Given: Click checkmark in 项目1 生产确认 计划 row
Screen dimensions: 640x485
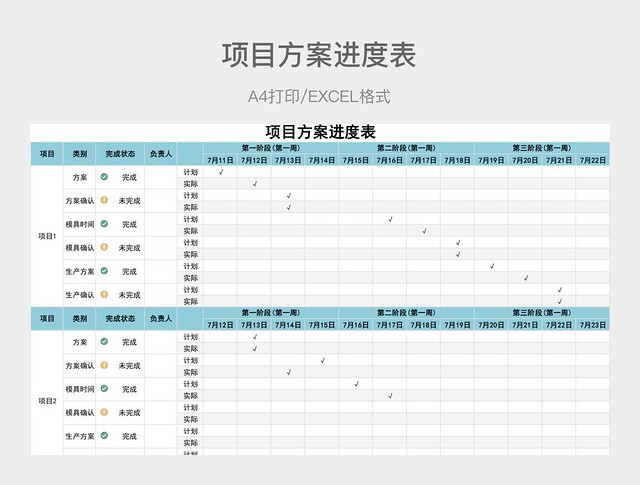Looking at the screenshot, I should [560, 290].
